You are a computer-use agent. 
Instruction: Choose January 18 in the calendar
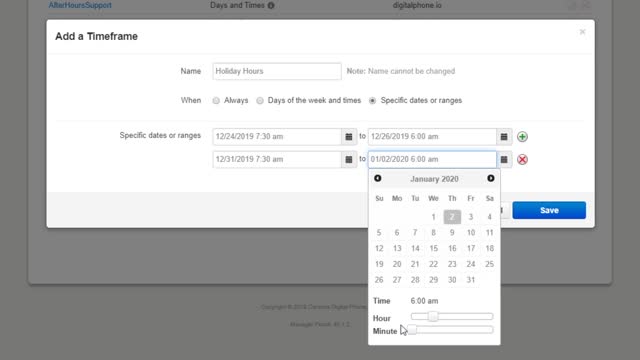[489, 249]
